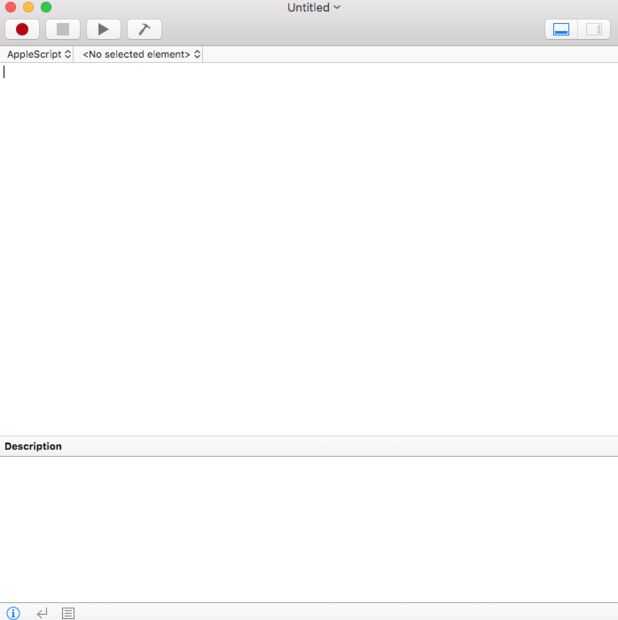Stop the script with the Stop button
Viewport: 618px width, 620px height.
point(63,29)
